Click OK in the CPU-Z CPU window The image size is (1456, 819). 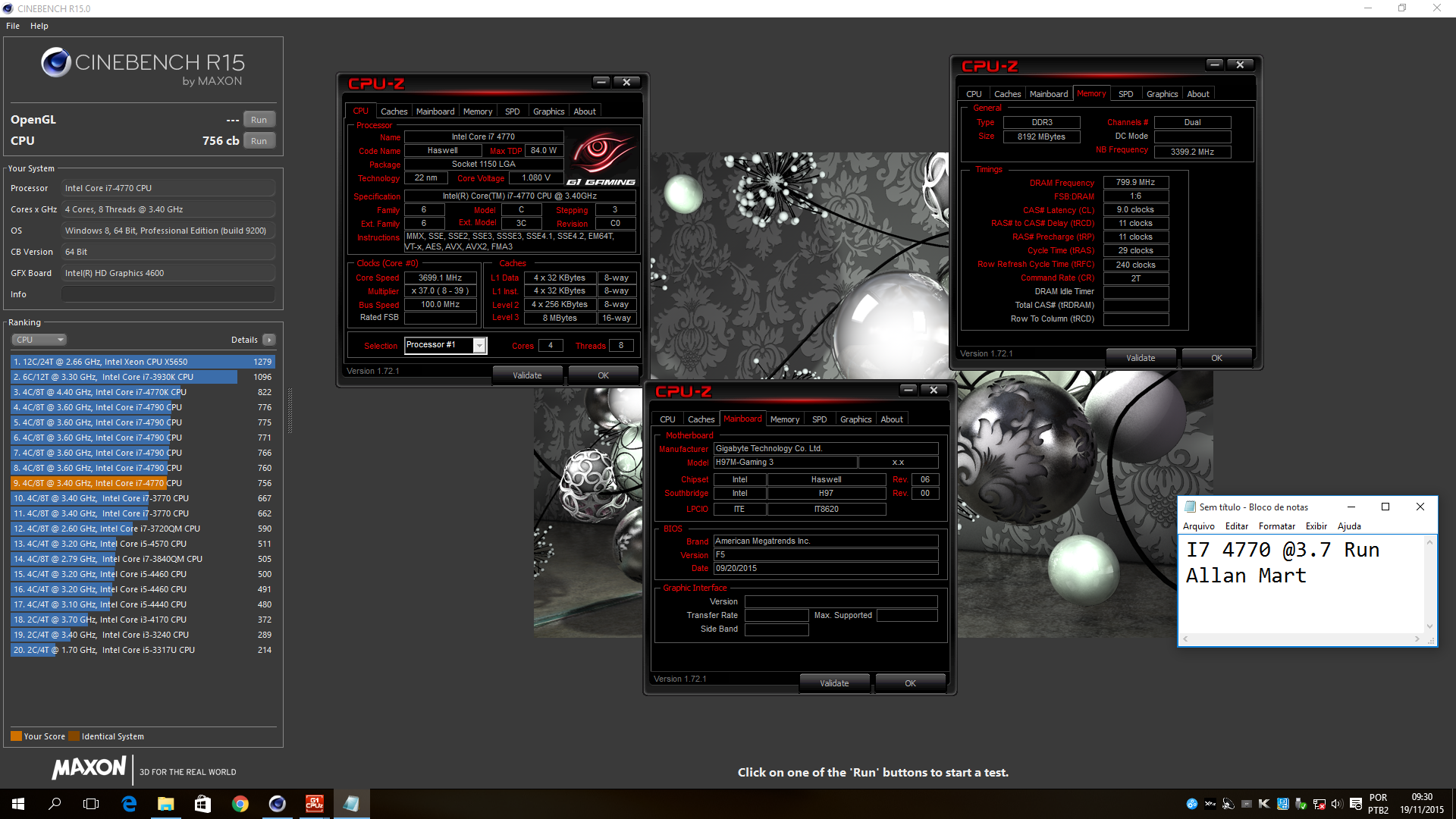603,375
